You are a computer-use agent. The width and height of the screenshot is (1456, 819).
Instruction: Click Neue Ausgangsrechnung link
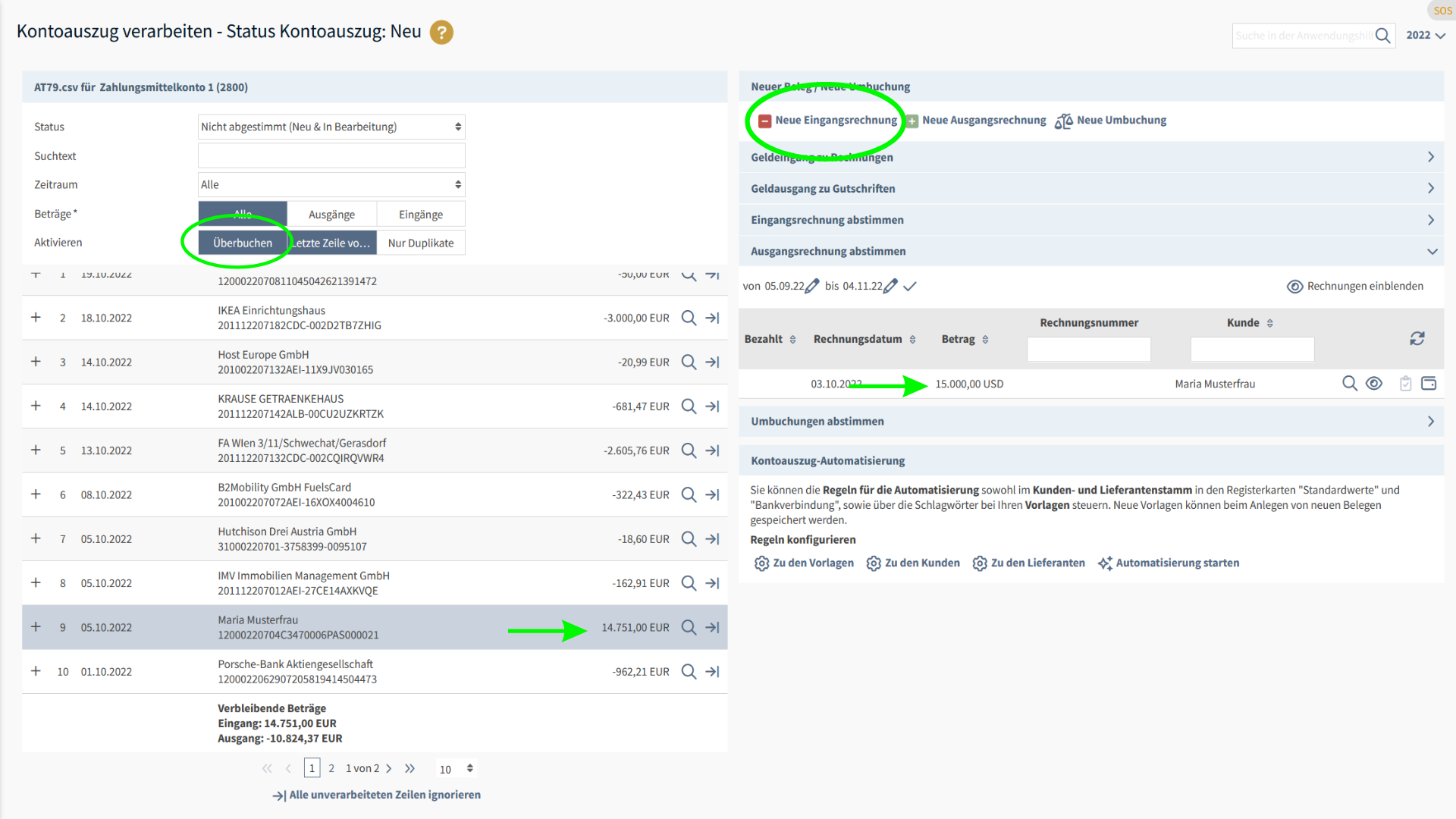pyautogui.click(x=983, y=121)
